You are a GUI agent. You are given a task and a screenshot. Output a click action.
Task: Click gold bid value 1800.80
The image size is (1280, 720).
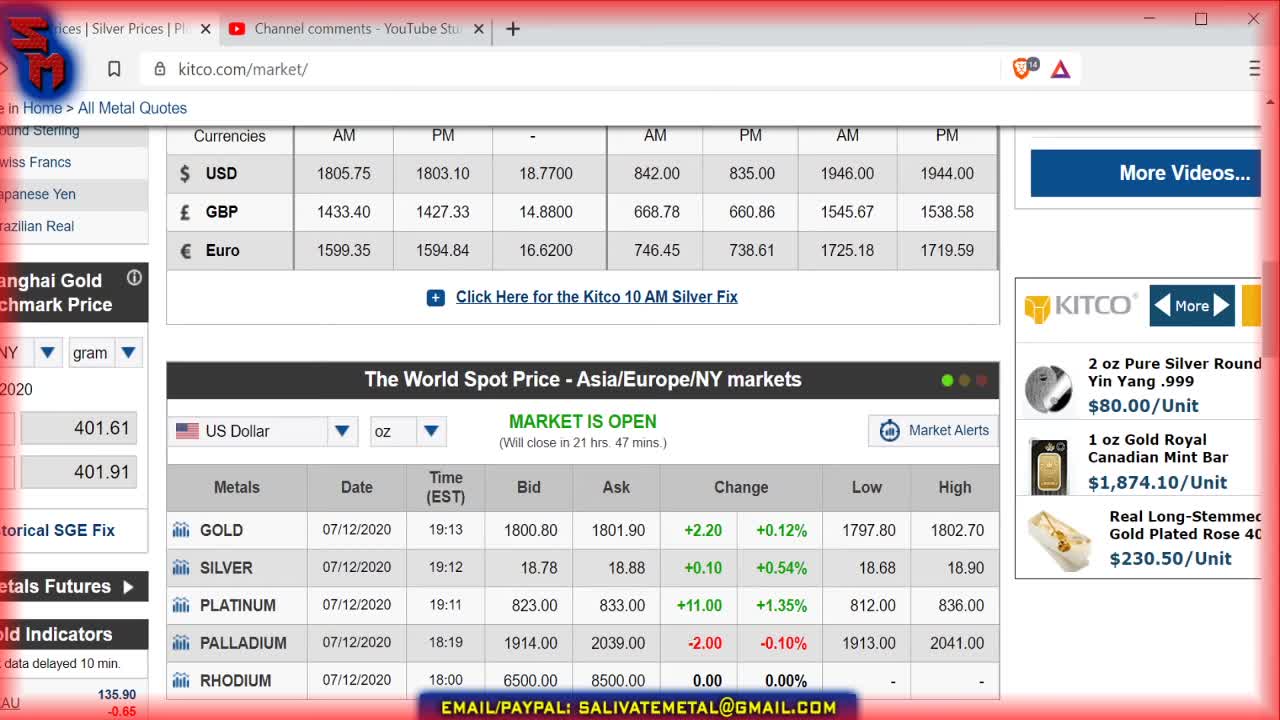coord(530,531)
